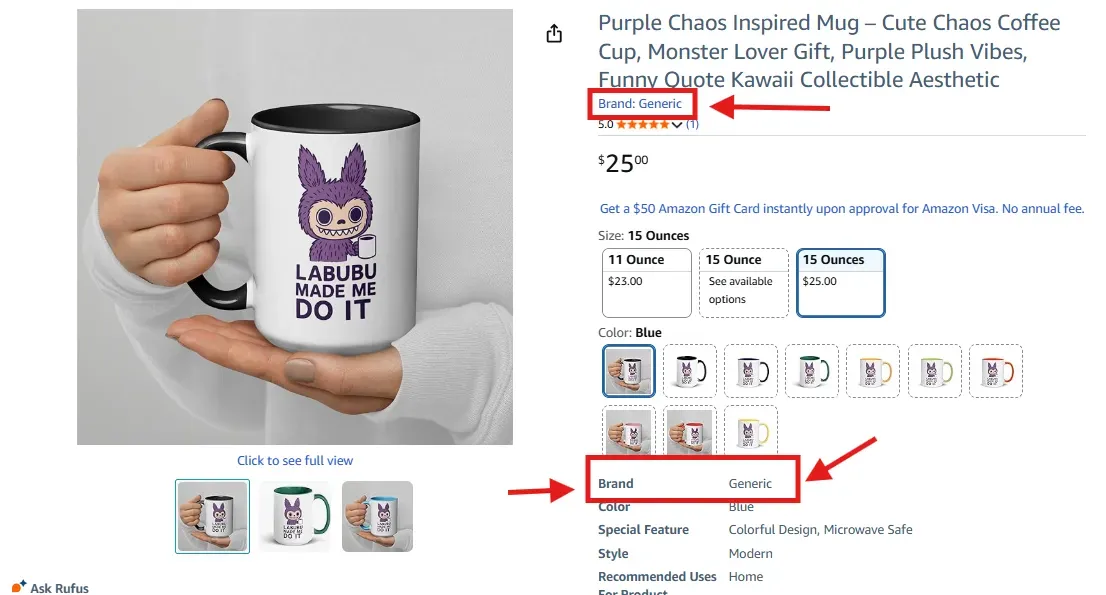The image size is (1106, 595).
Task: Open the $50 Amazon Gift Card offer link
Action: point(841,208)
